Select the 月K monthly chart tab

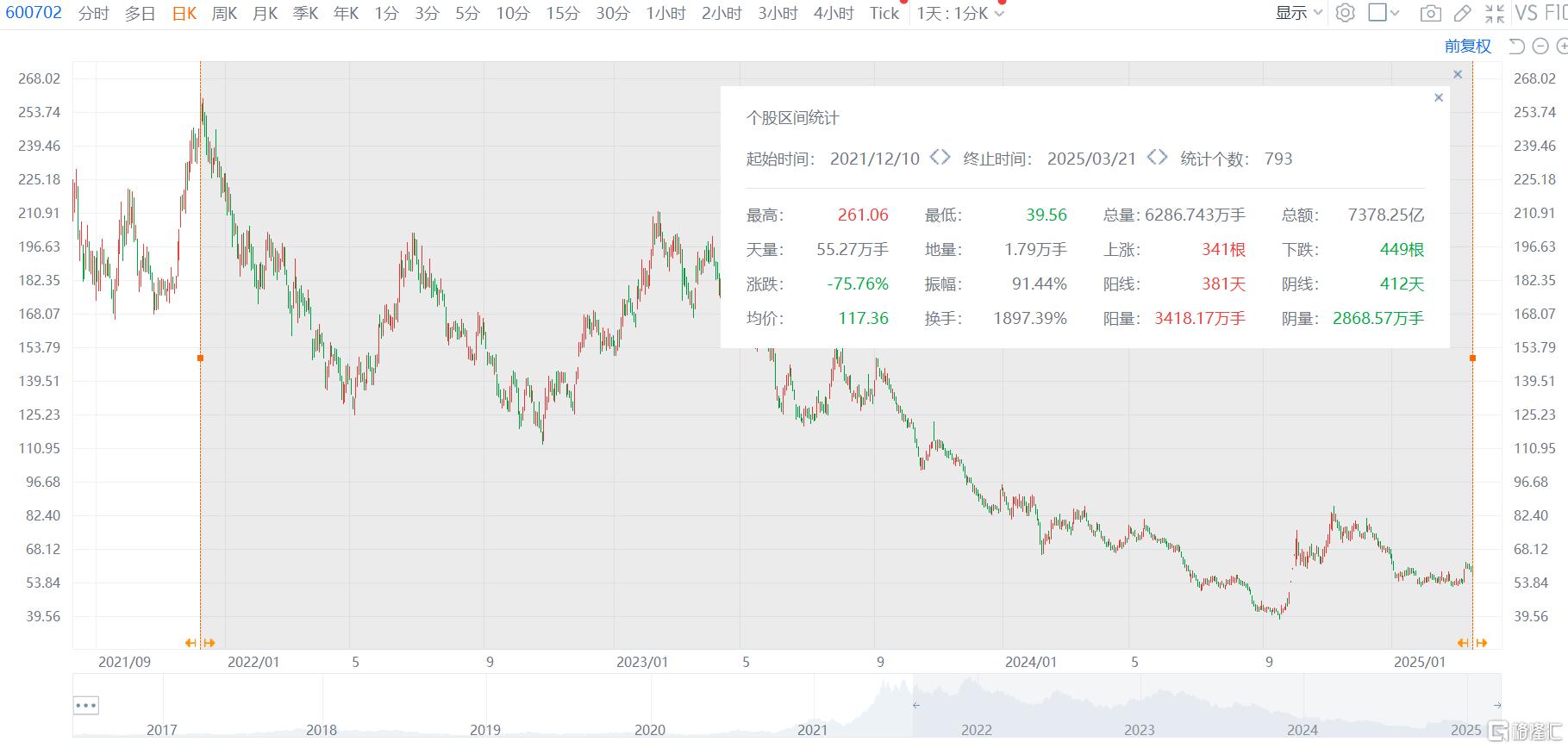(265, 13)
